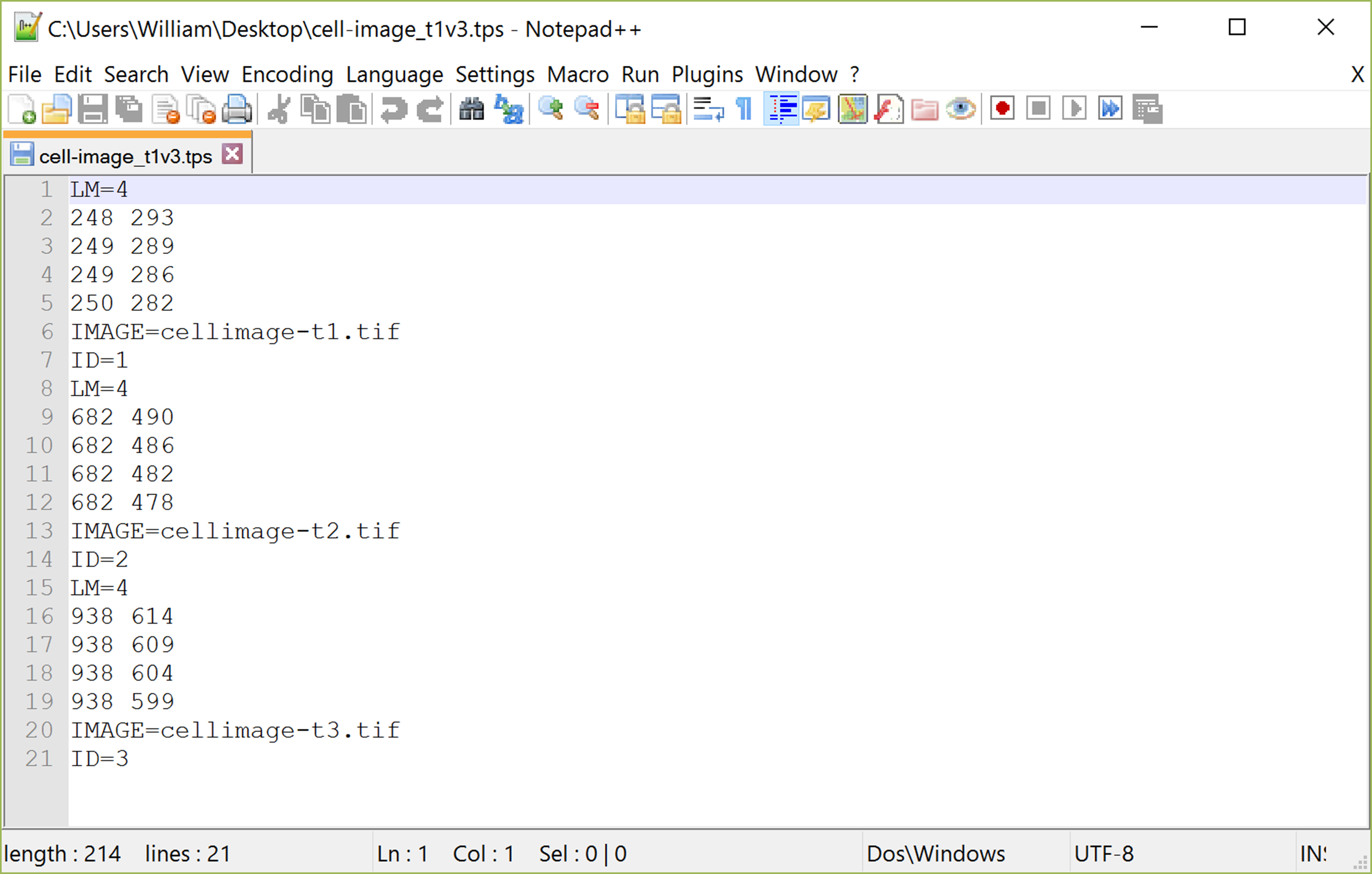Open user-defined language dialog icon

[816, 109]
